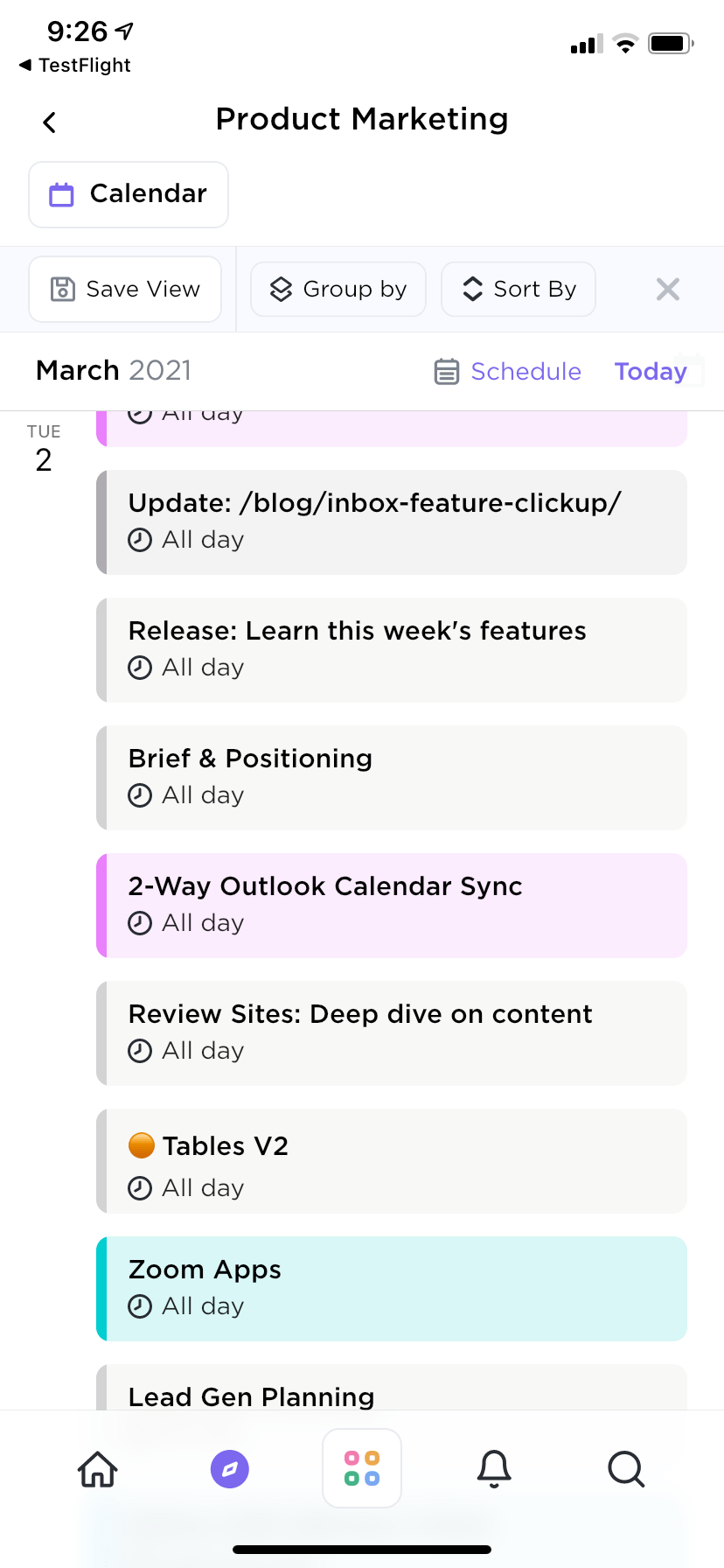Open the colorful apps grid in bottom bar
The height and width of the screenshot is (1568, 724).
click(361, 1468)
